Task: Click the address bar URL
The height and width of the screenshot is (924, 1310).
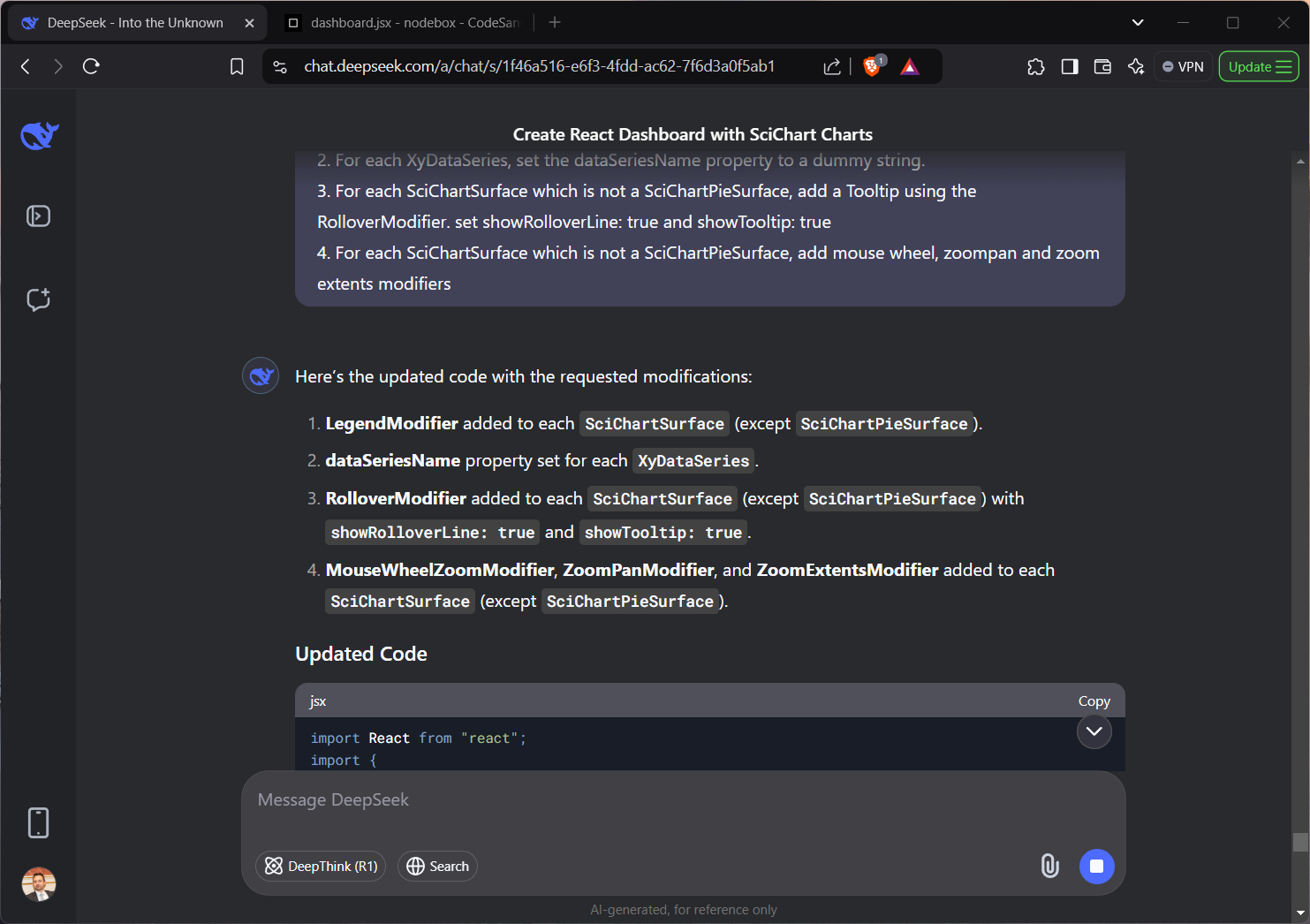Action: pyautogui.click(x=539, y=66)
